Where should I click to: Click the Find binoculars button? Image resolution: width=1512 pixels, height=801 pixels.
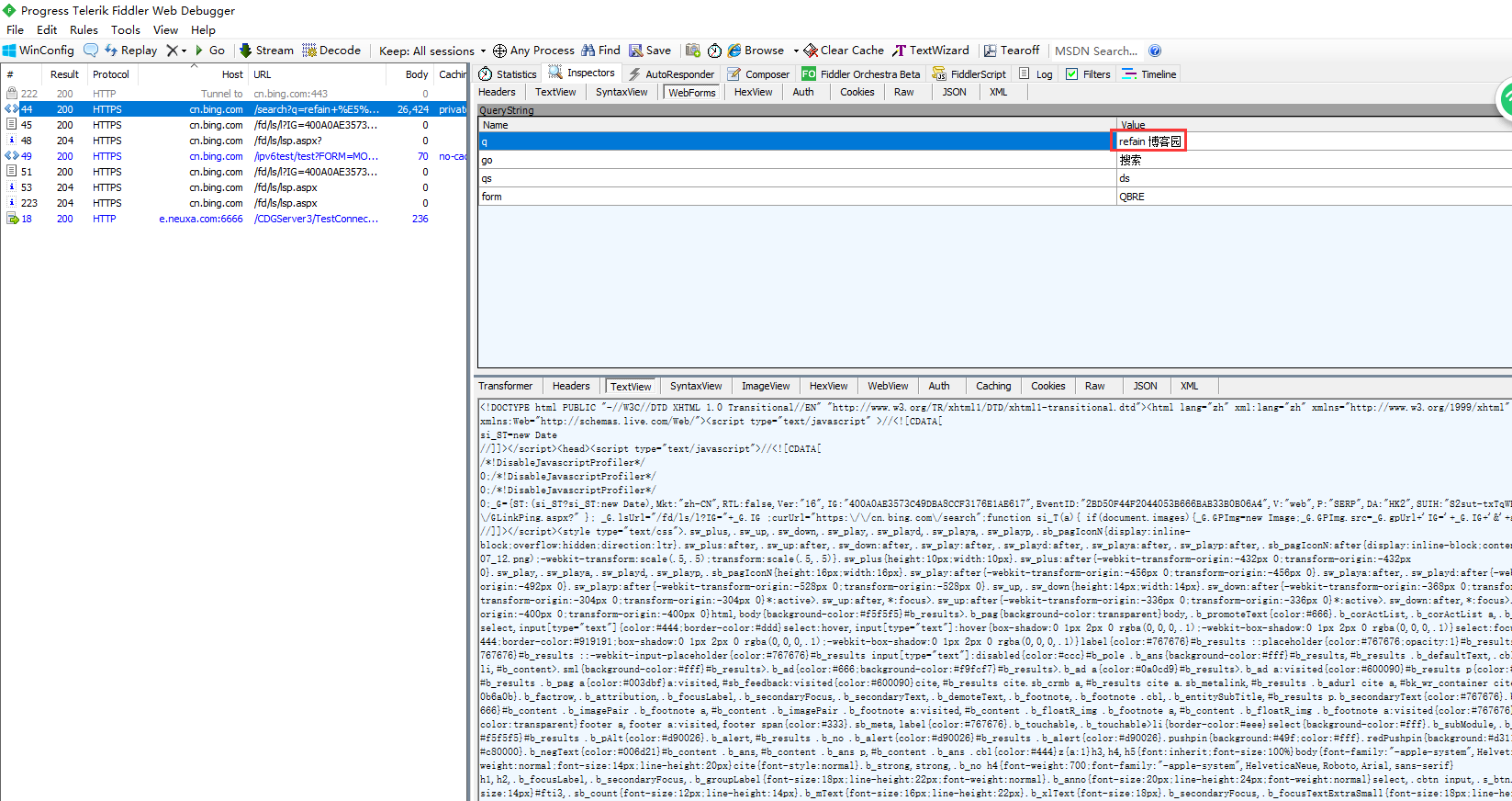coord(600,51)
